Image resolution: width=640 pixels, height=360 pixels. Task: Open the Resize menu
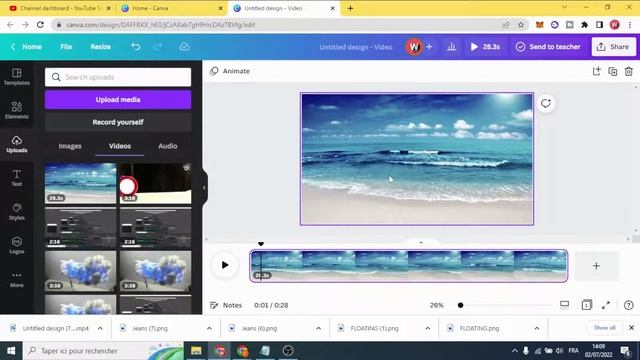coord(100,47)
